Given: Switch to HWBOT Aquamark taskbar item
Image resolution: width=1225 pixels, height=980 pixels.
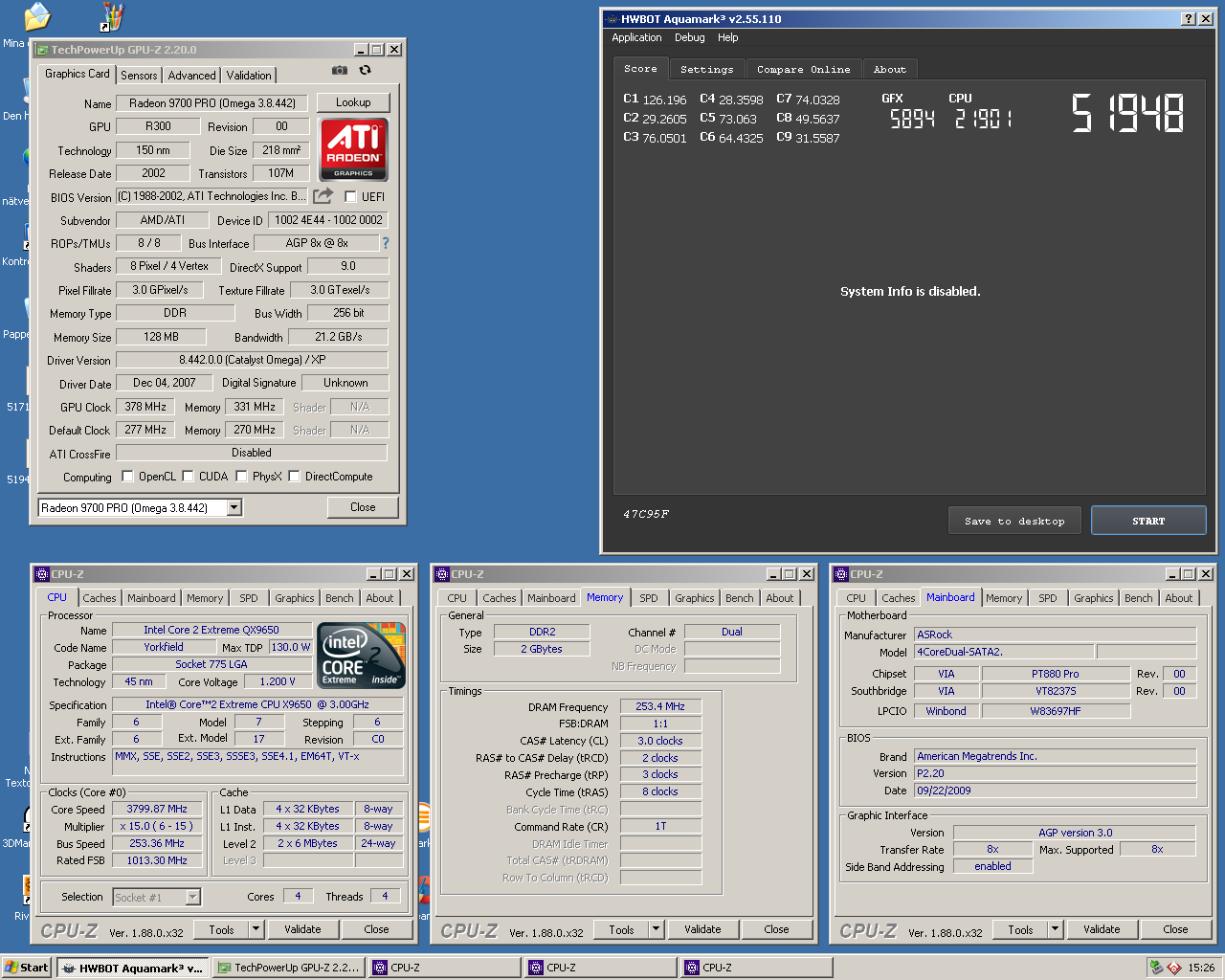Looking at the screenshot, I should 132,968.
